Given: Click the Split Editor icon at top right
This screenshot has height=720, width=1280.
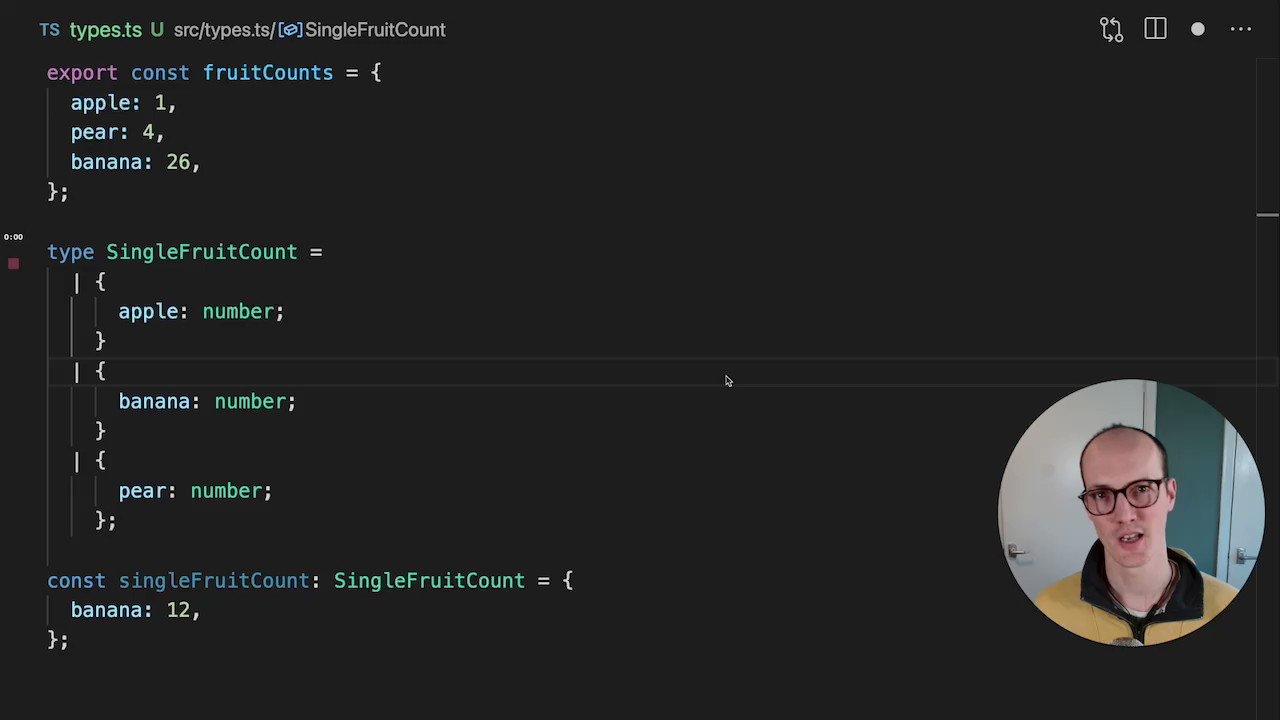Looking at the screenshot, I should coord(1155,29).
